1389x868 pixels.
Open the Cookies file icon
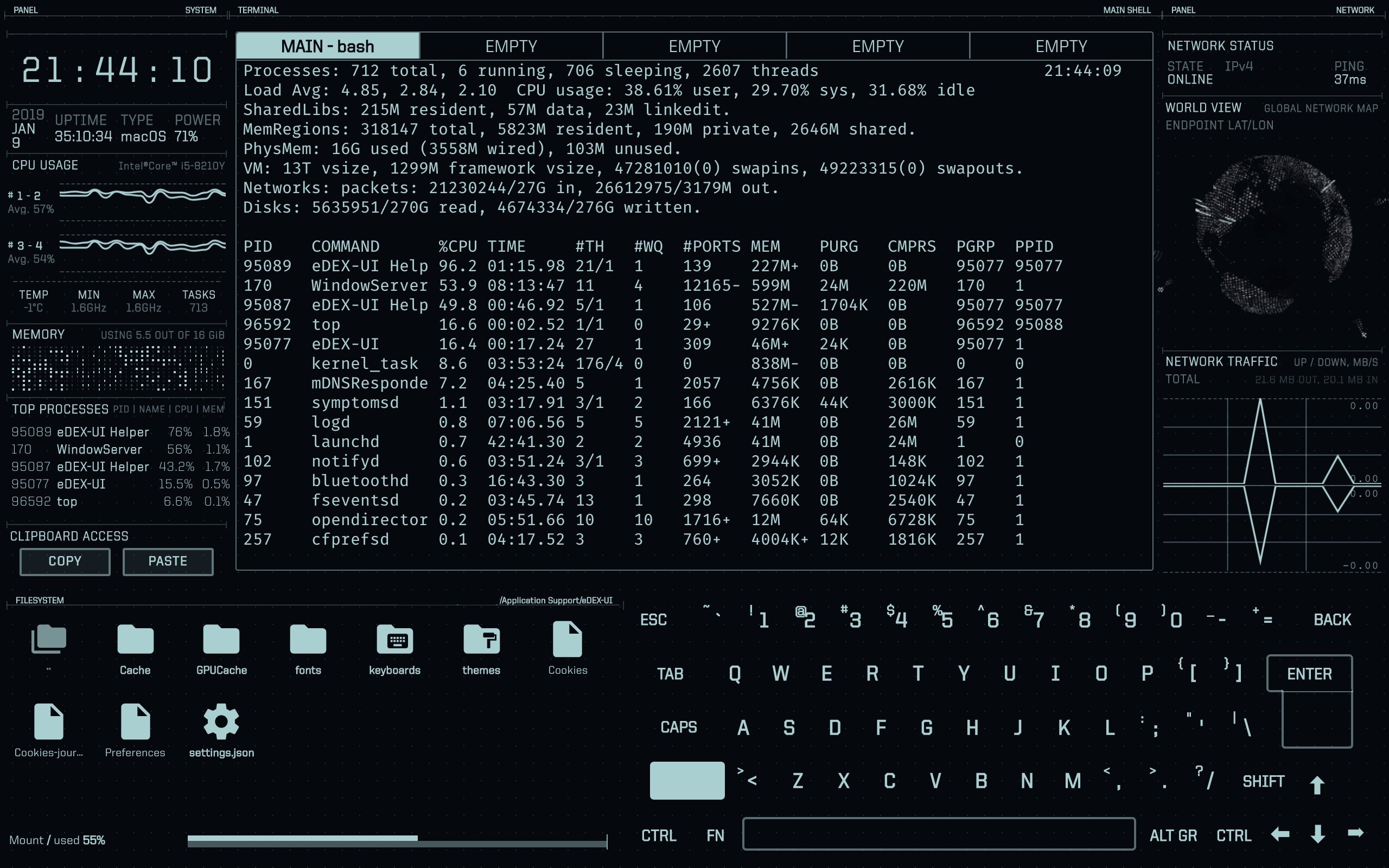pyautogui.click(x=567, y=640)
